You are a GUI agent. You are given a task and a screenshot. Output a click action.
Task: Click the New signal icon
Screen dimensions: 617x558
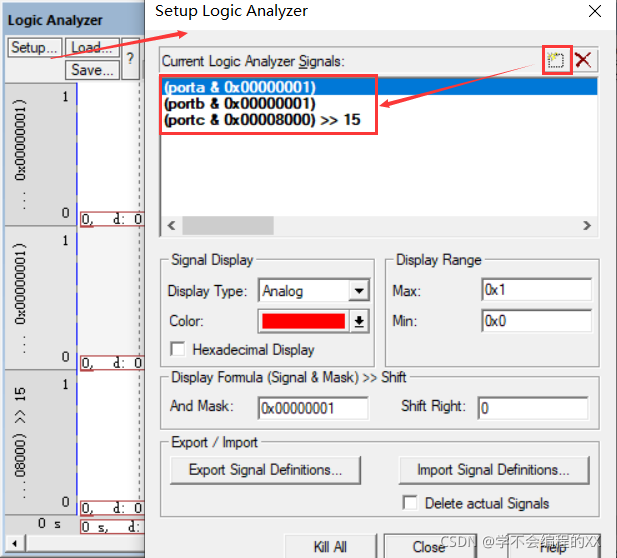(556, 60)
